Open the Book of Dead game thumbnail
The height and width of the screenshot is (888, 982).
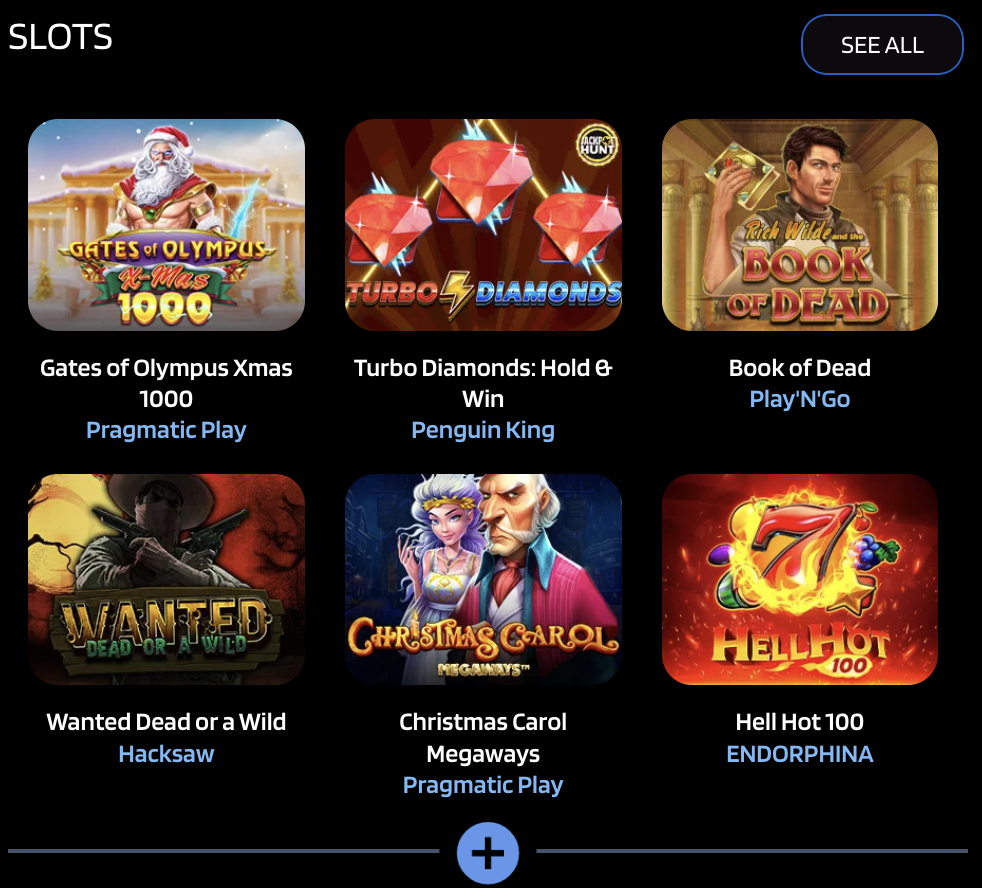click(x=799, y=224)
